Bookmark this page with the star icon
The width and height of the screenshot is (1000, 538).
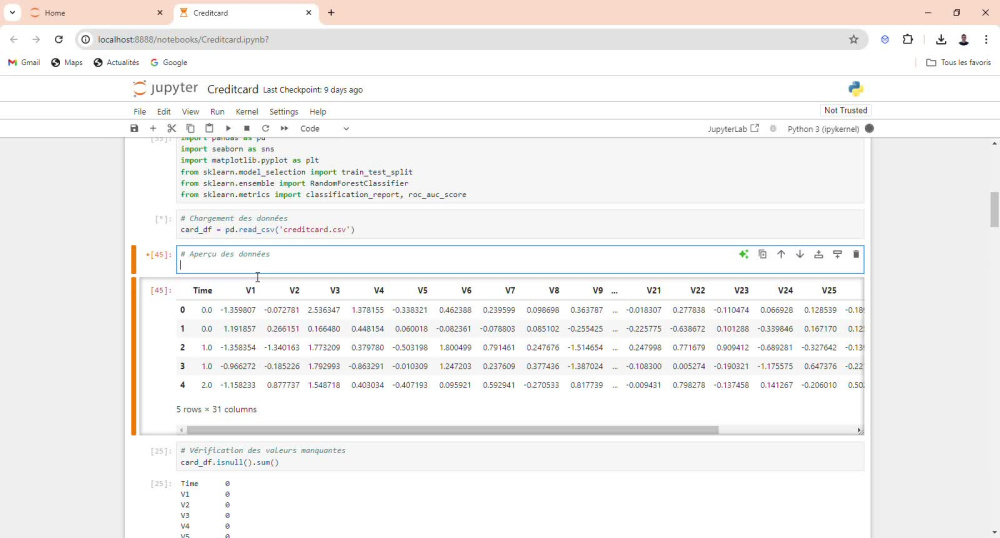pyautogui.click(x=853, y=40)
